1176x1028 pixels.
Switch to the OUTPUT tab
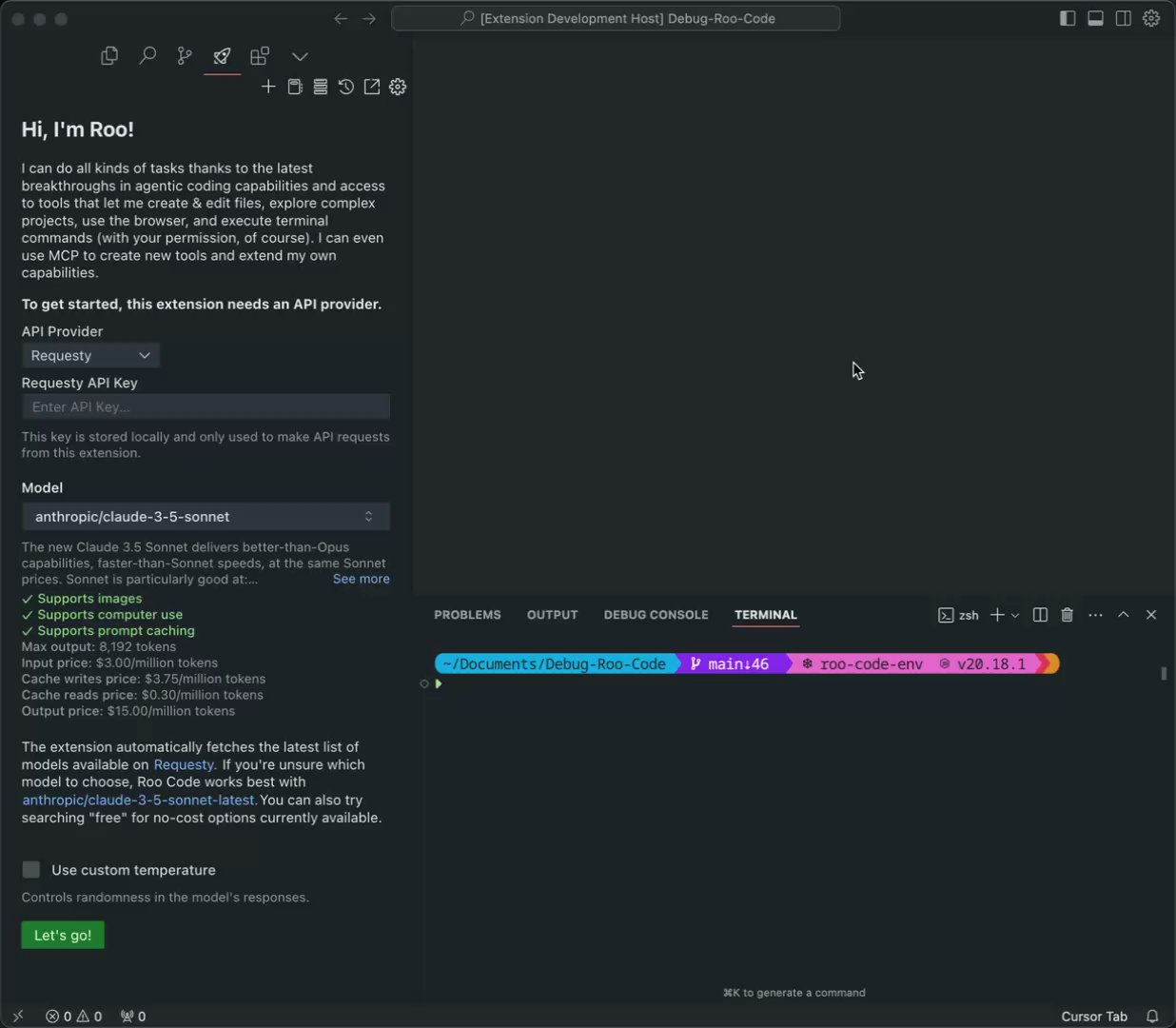click(553, 615)
